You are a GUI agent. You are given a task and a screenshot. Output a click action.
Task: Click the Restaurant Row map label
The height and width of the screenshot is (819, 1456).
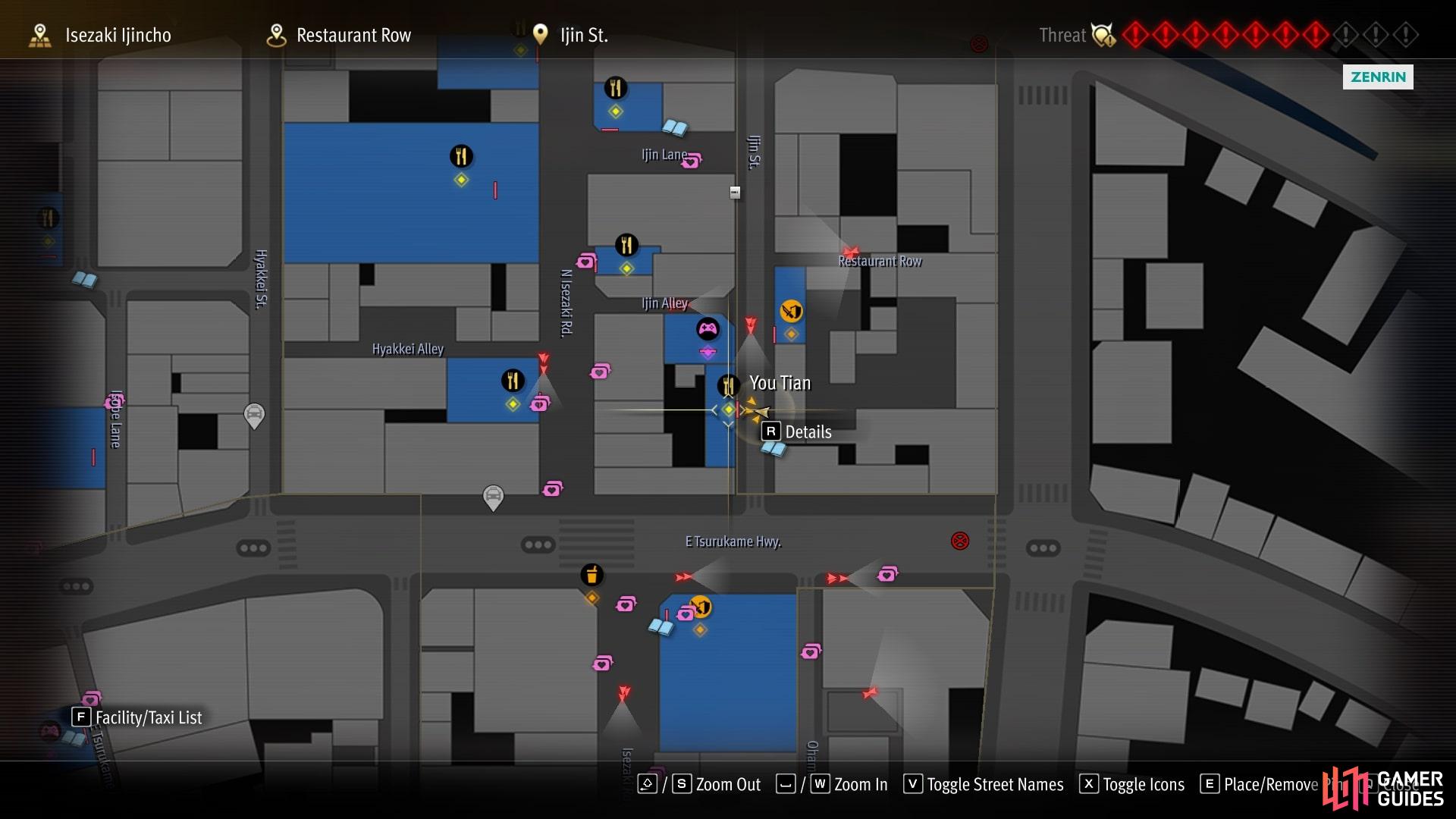(x=880, y=261)
